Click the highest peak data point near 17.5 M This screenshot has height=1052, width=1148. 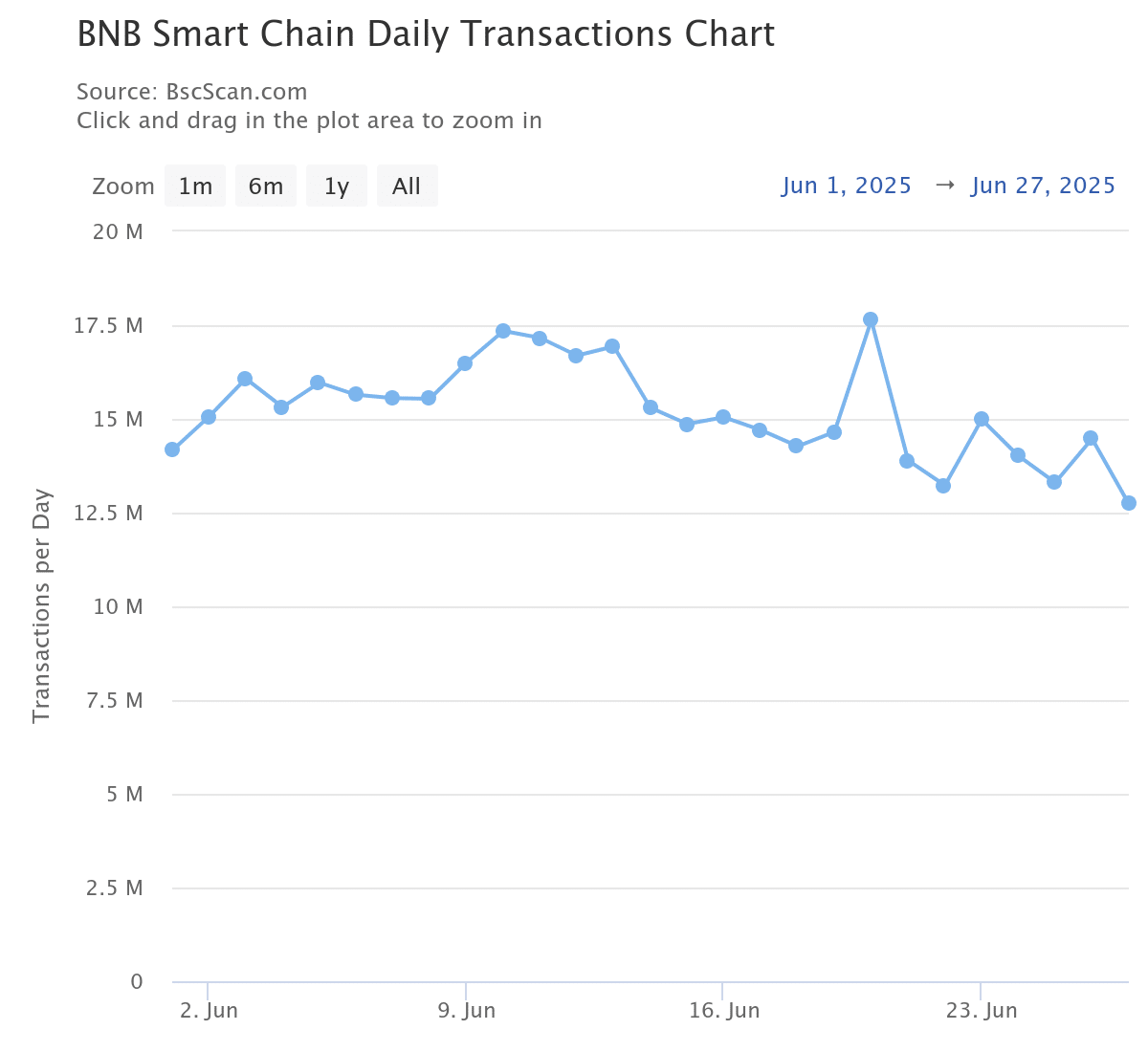coord(871,319)
